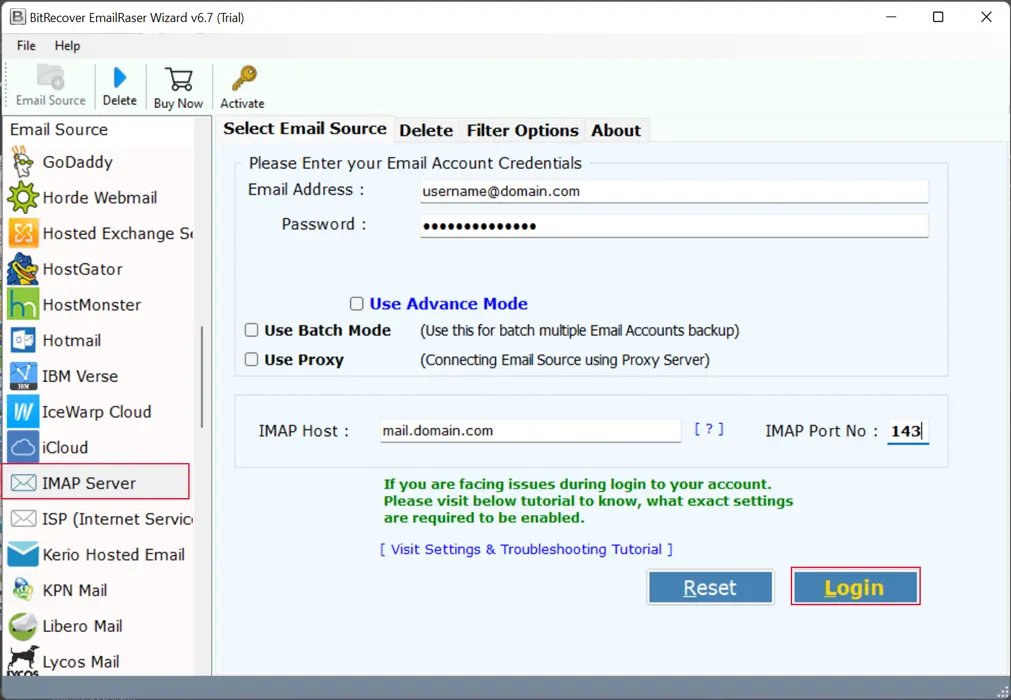Select the IceWarp Cloud icon
This screenshot has height=700, width=1011.
[23, 411]
